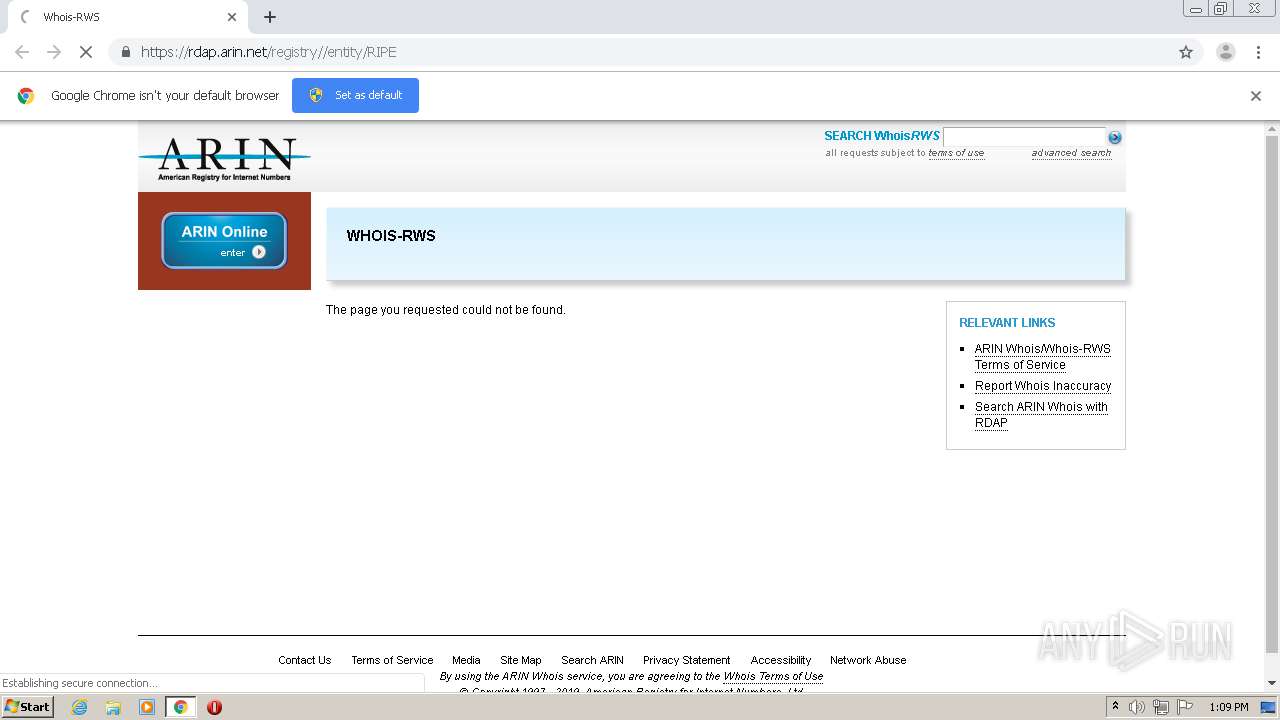Click the address bar URL
1280x720 pixels.
[x=269, y=52]
